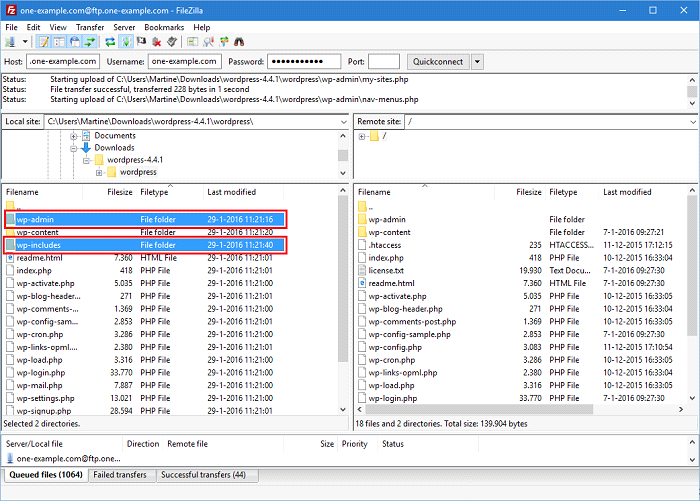Click the process queue toolbar icon
This screenshot has width=700, height=501.
[x=126, y=42]
